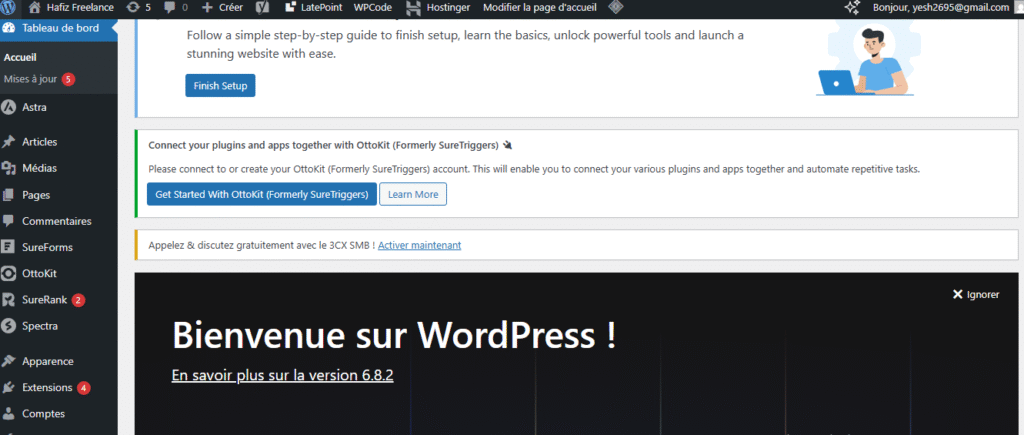Open the Apparence paintbrush icon
The height and width of the screenshot is (435, 1024).
(x=9, y=361)
